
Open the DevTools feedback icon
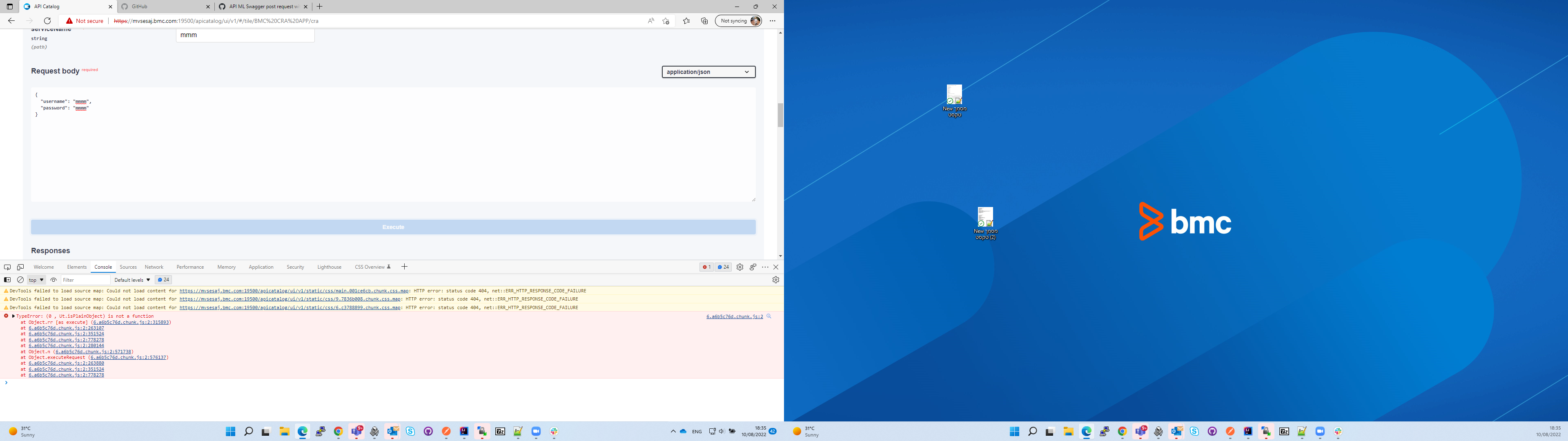click(752, 267)
